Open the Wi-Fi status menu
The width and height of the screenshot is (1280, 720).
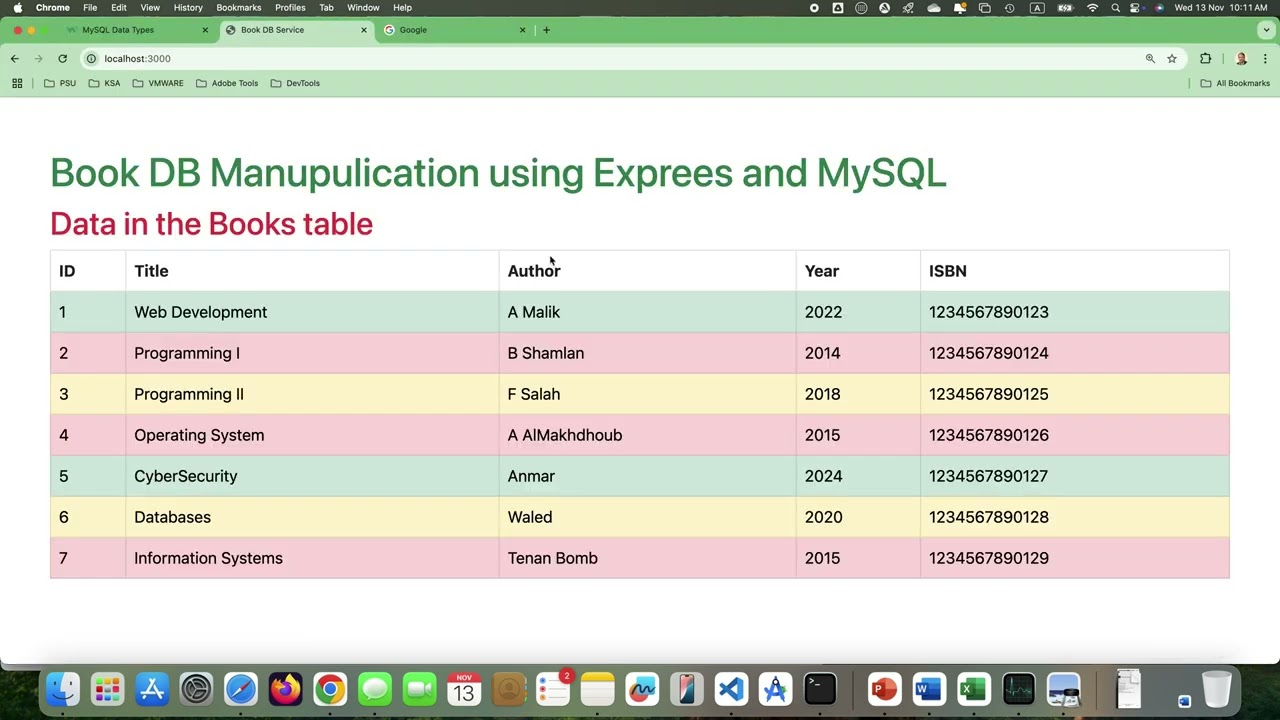[1092, 7]
